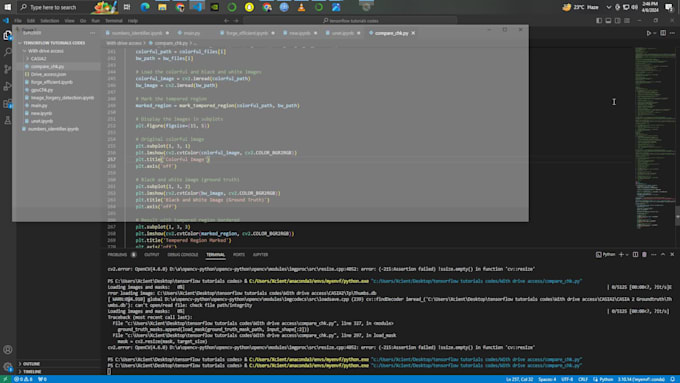Open the Testing flask icon view
This screenshot has width=680, height=383.
tap(7, 121)
